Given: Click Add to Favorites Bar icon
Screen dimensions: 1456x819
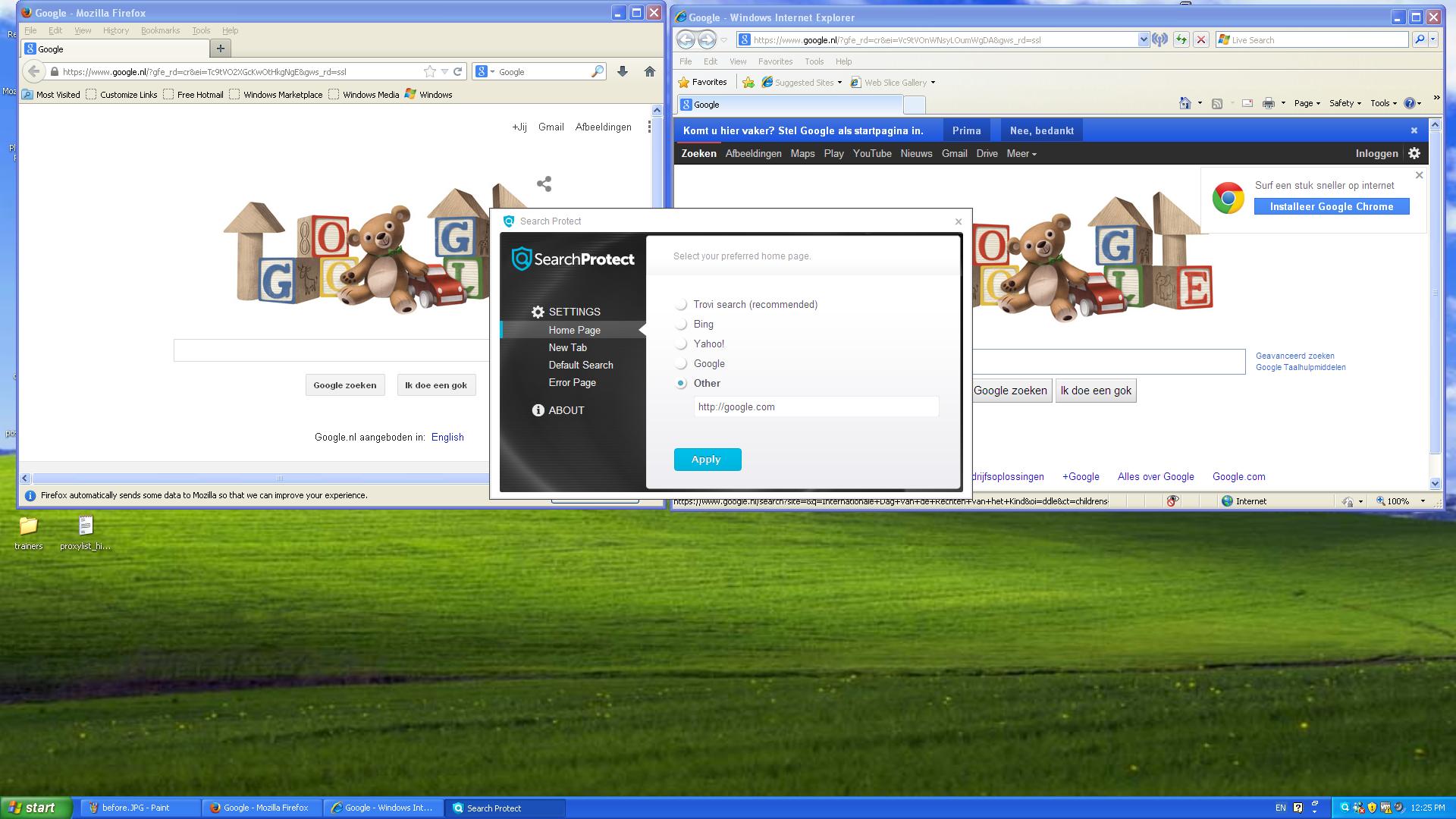Looking at the screenshot, I should [748, 82].
